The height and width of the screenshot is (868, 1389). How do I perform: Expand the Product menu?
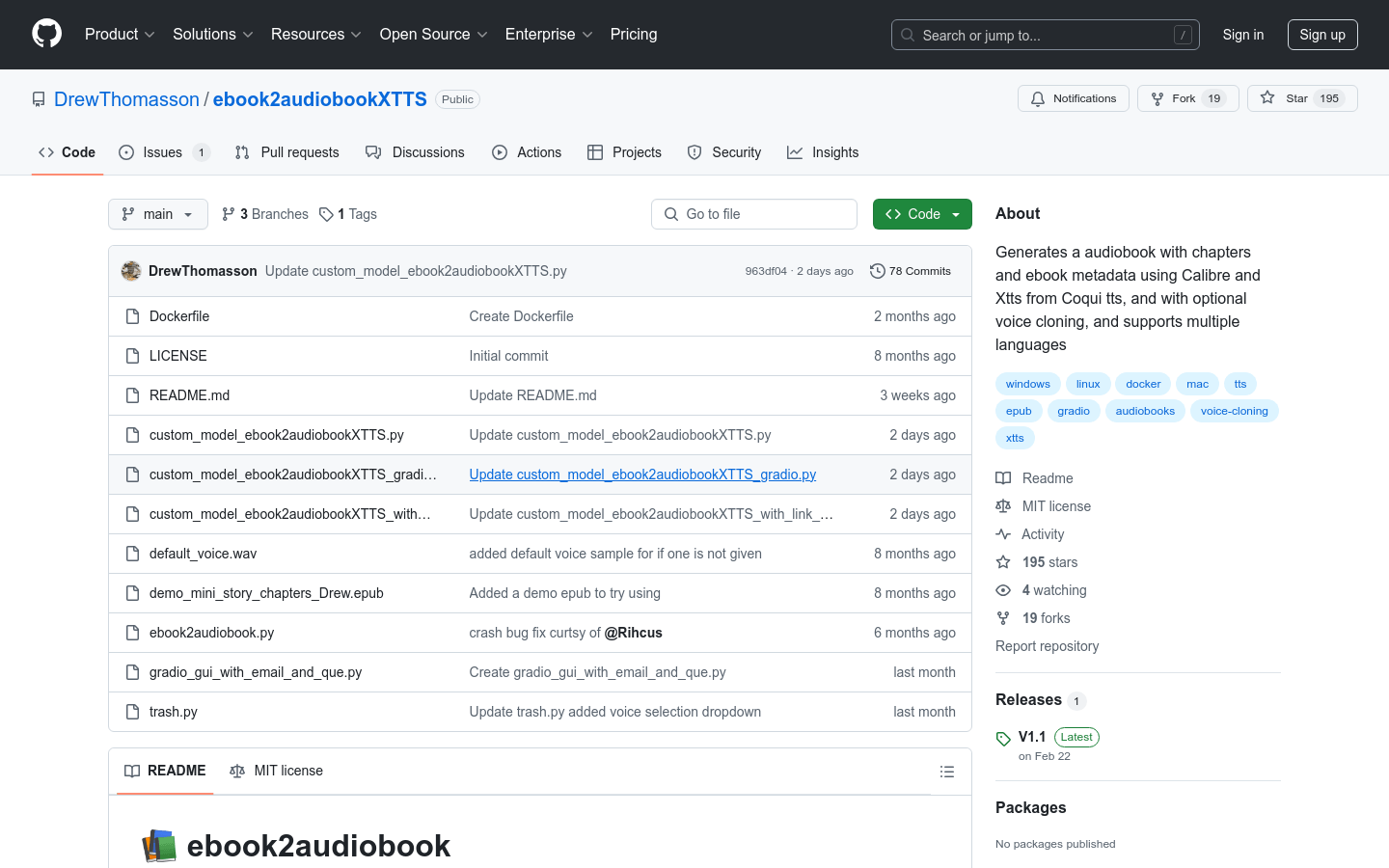pyautogui.click(x=120, y=35)
